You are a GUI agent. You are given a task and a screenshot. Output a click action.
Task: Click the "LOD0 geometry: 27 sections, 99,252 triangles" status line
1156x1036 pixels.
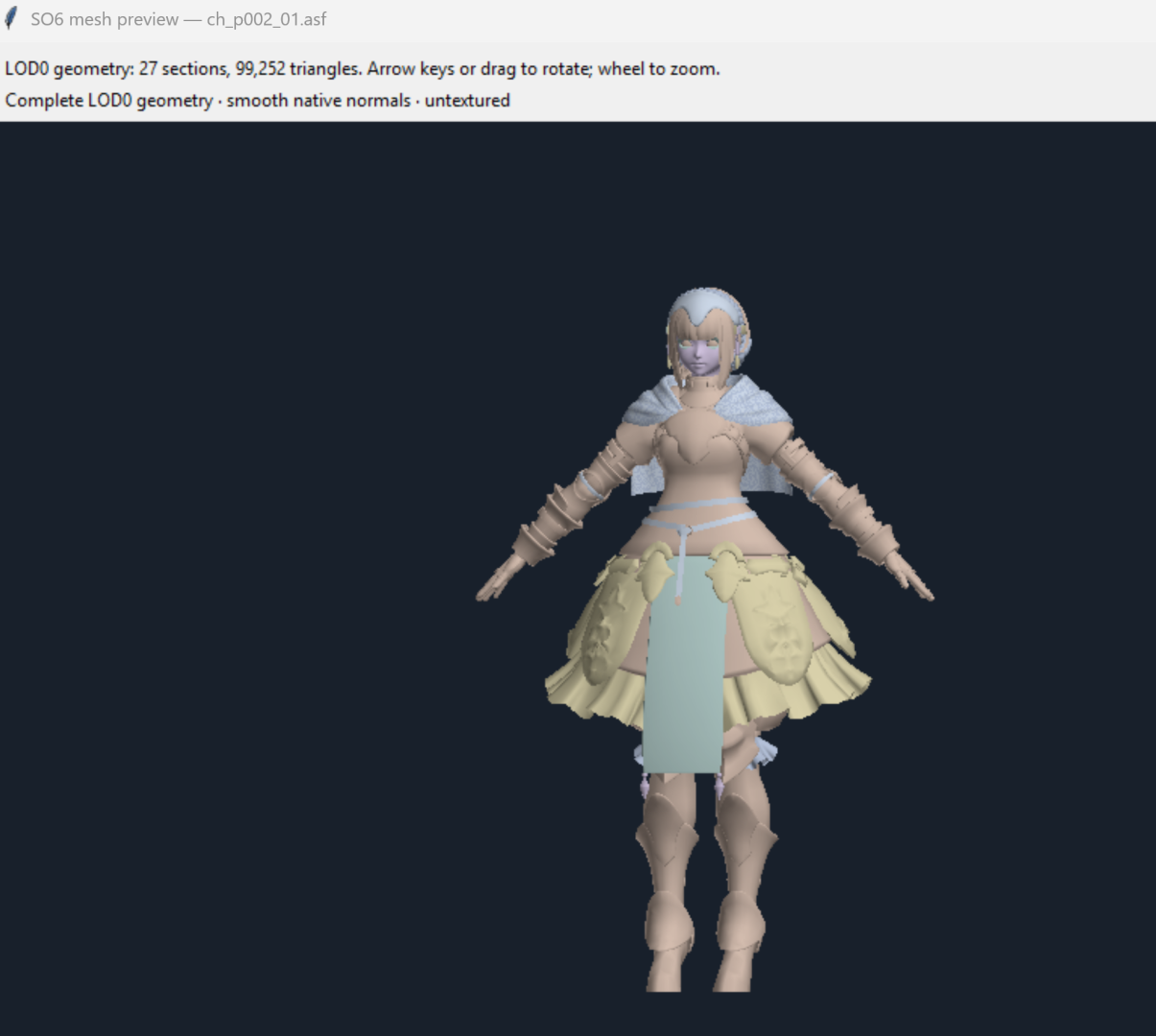(363, 69)
